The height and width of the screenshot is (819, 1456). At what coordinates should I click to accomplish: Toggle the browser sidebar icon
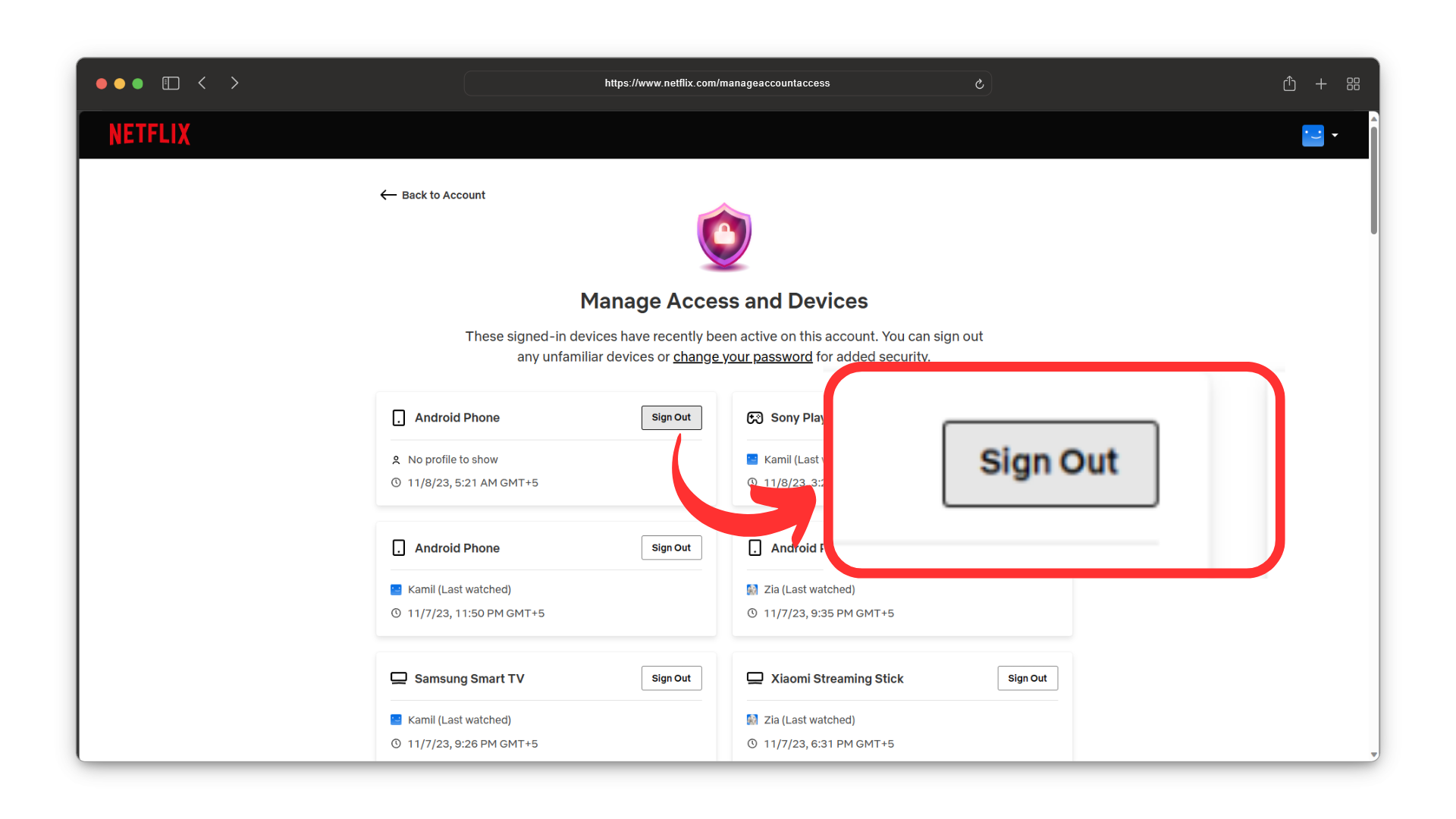pos(171,83)
